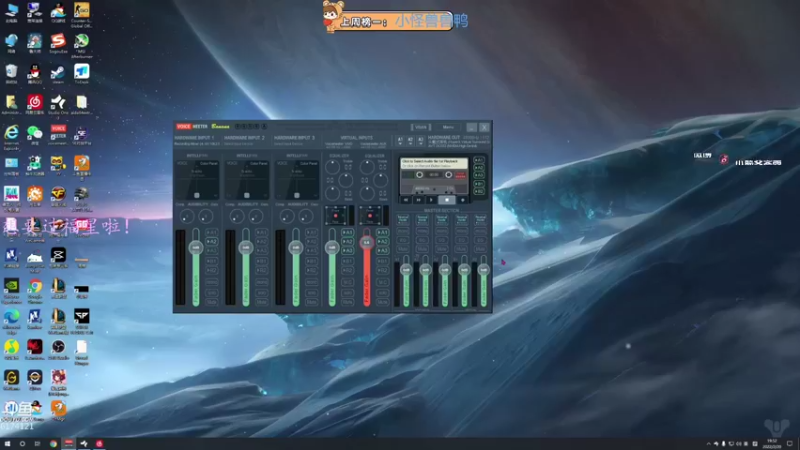Open the Voicemeeter Menu
Image resolution: width=800 pixels, height=450 pixels.
(x=448, y=127)
